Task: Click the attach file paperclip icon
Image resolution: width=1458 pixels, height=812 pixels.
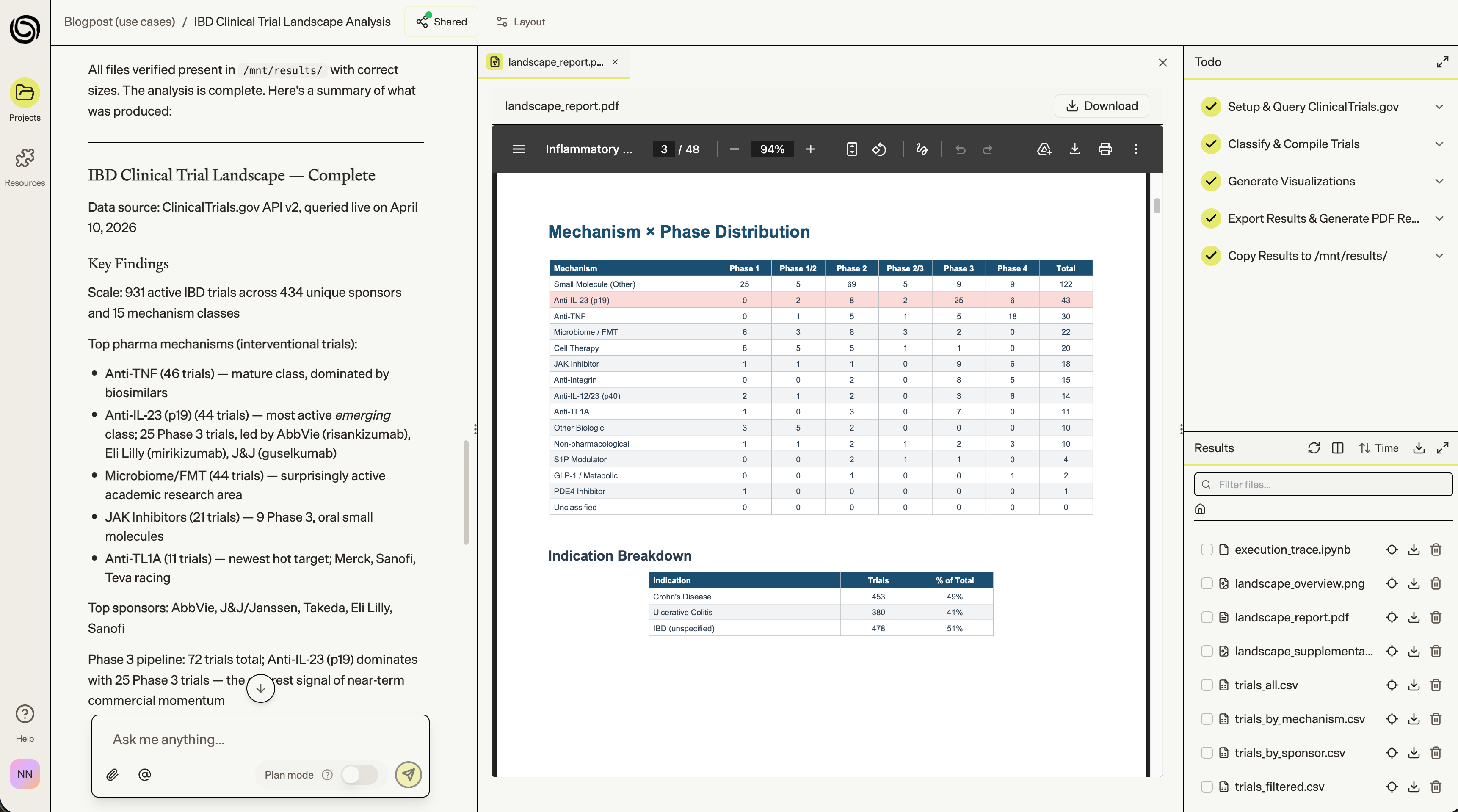Action: pos(112,775)
